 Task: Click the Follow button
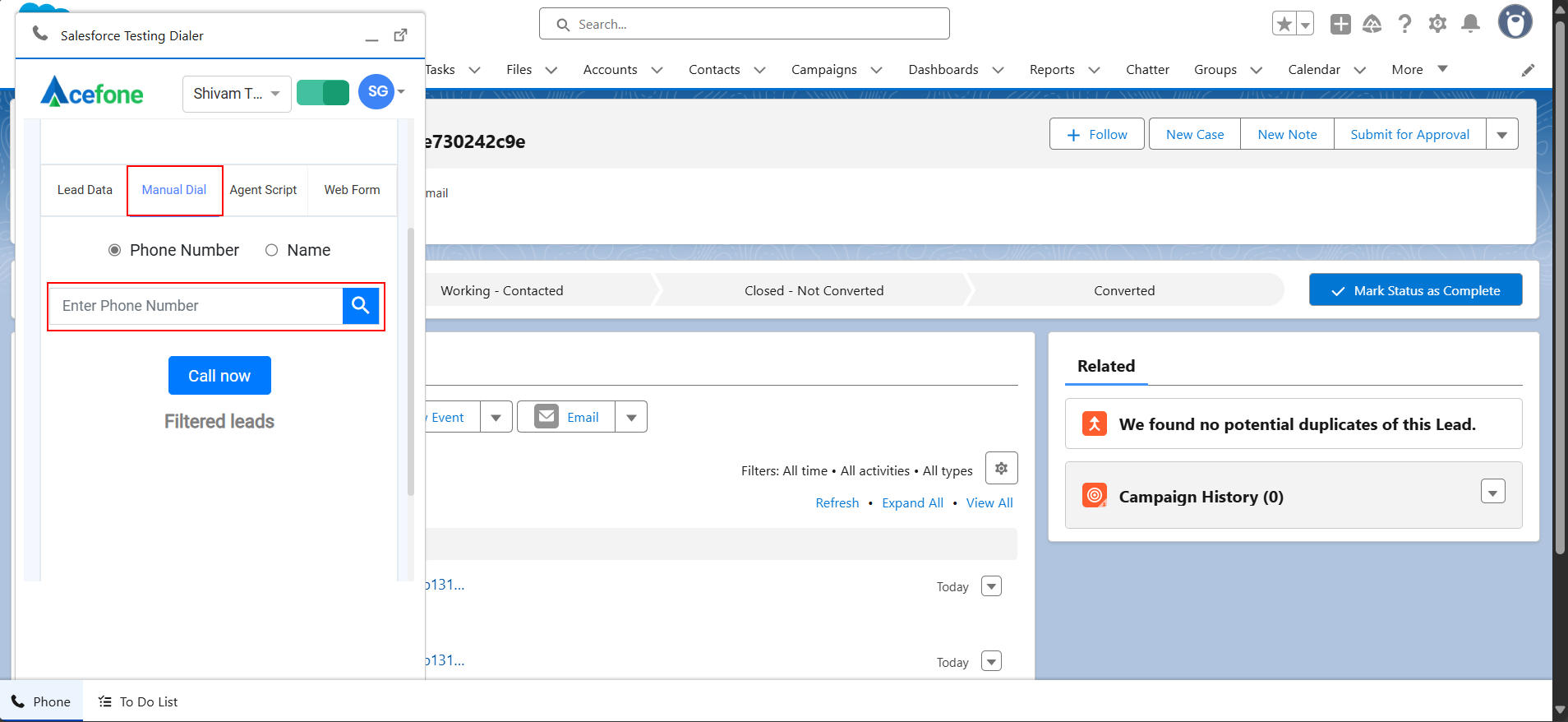coord(1096,134)
